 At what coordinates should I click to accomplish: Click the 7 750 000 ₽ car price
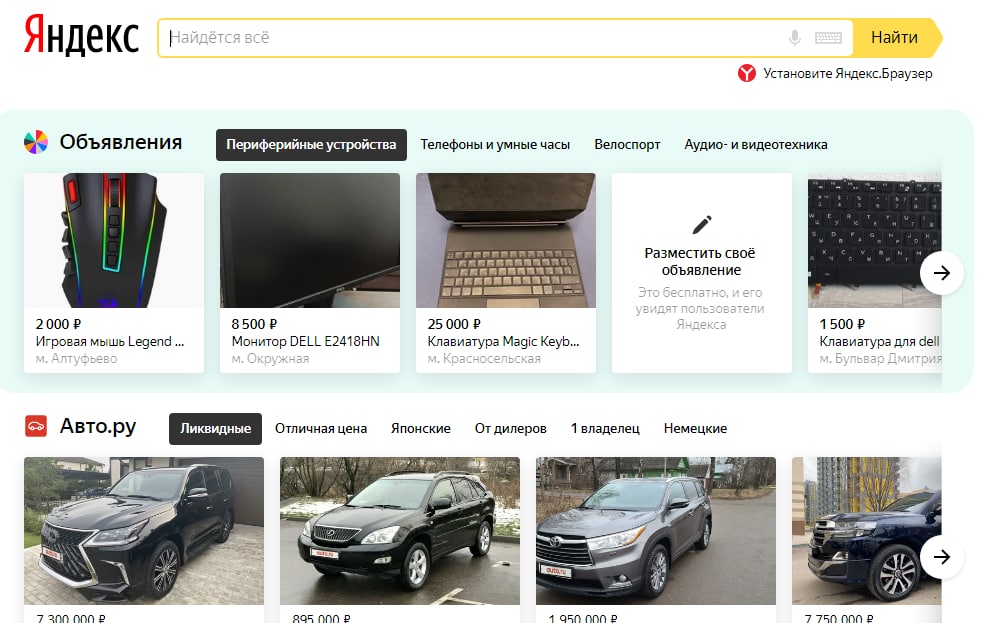(839, 618)
